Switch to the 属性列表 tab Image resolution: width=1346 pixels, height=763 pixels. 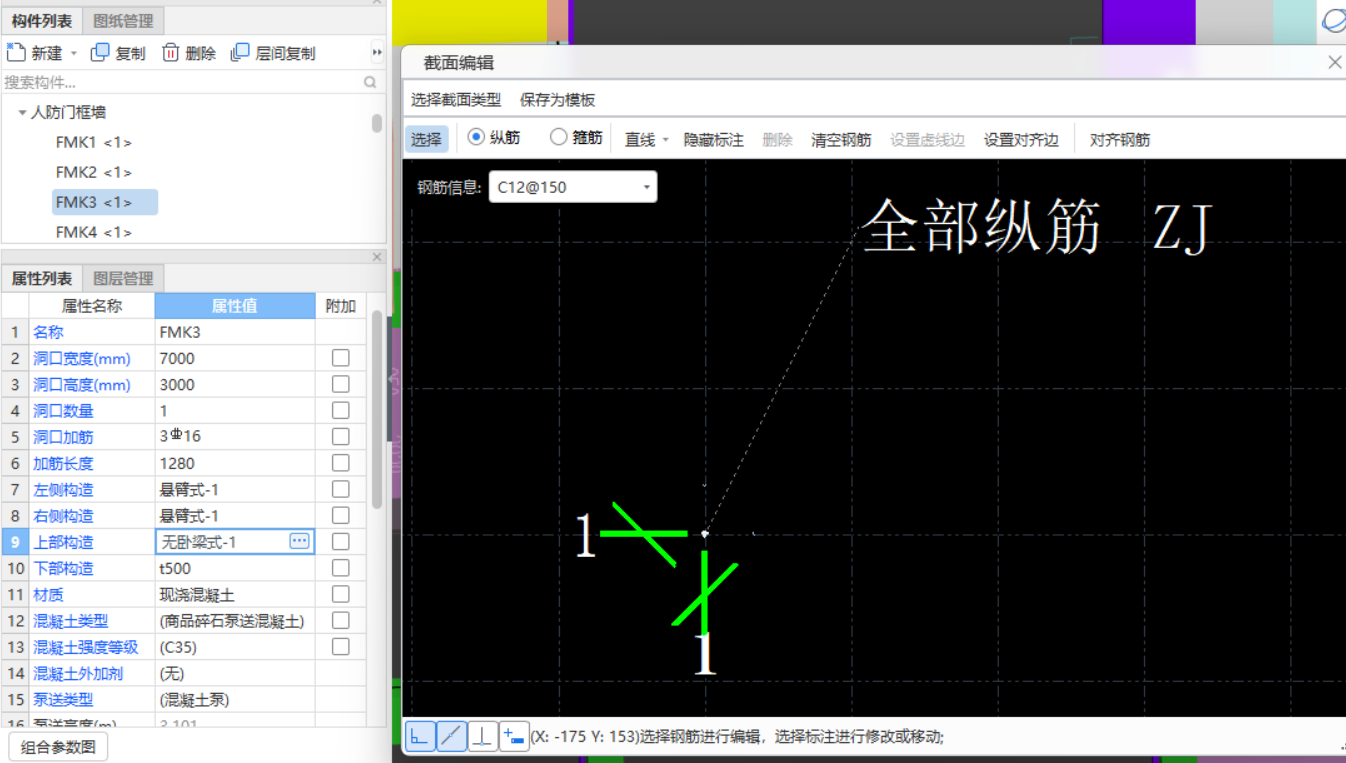click(x=42, y=278)
